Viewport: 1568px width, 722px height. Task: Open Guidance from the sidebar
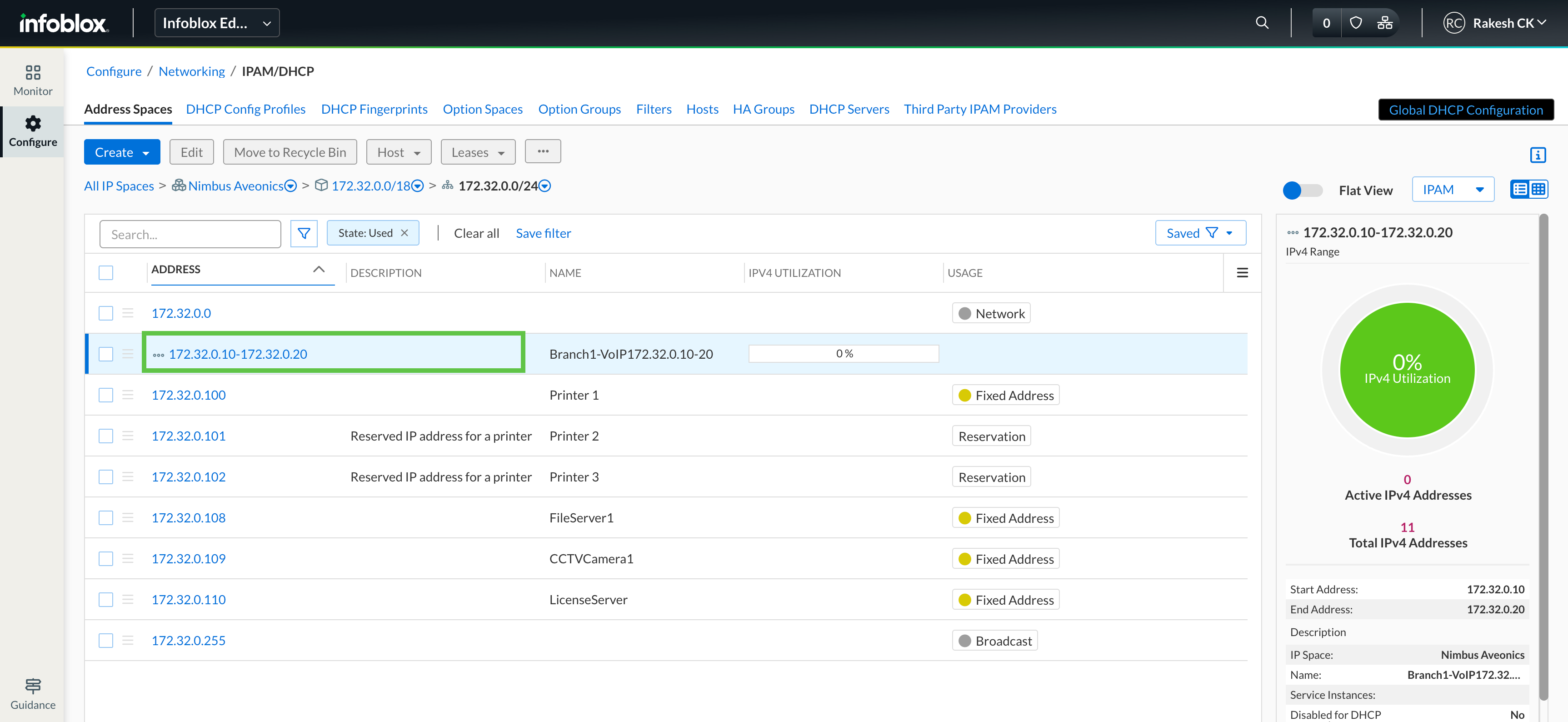point(33,693)
